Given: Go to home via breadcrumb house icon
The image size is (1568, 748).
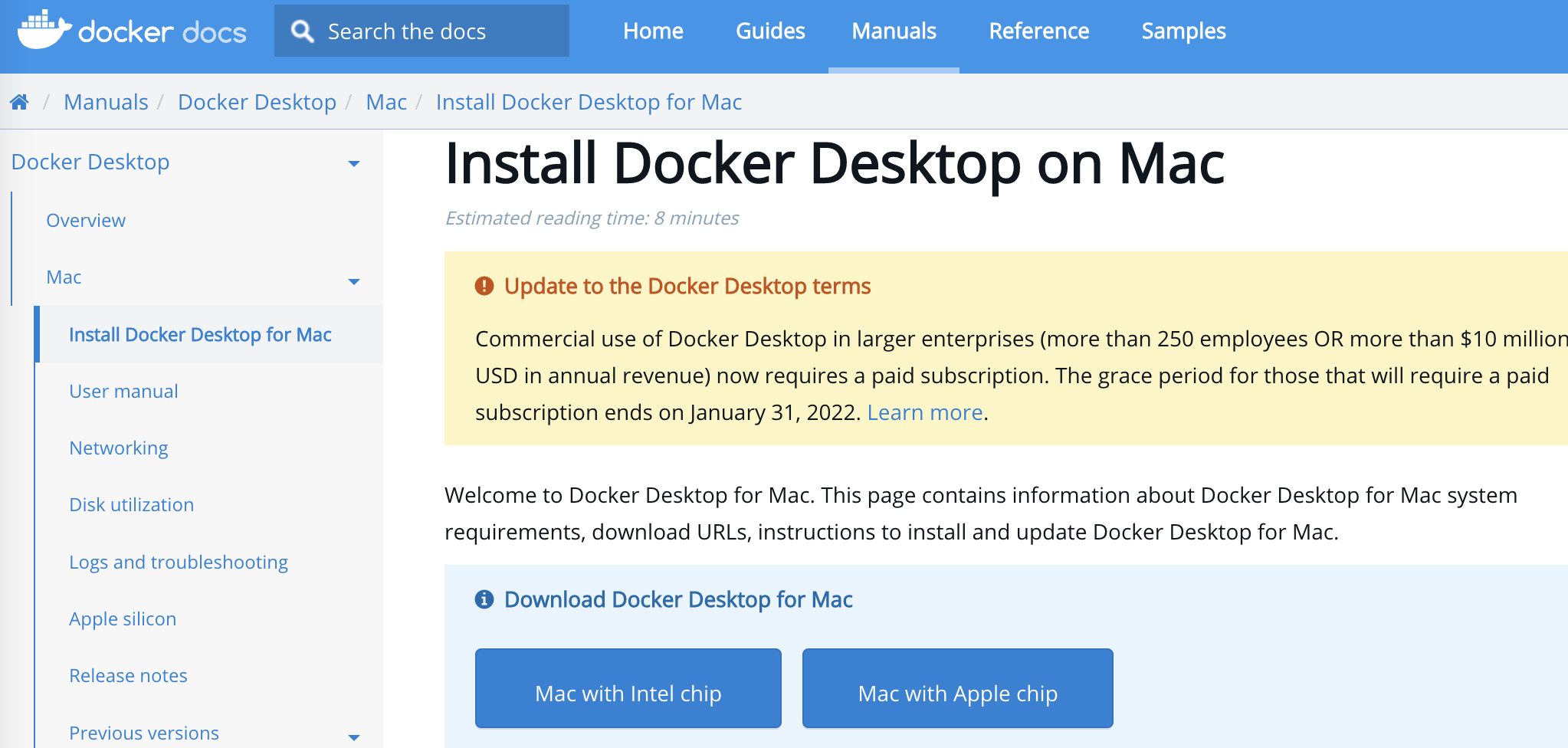Looking at the screenshot, I should click(x=19, y=102).
